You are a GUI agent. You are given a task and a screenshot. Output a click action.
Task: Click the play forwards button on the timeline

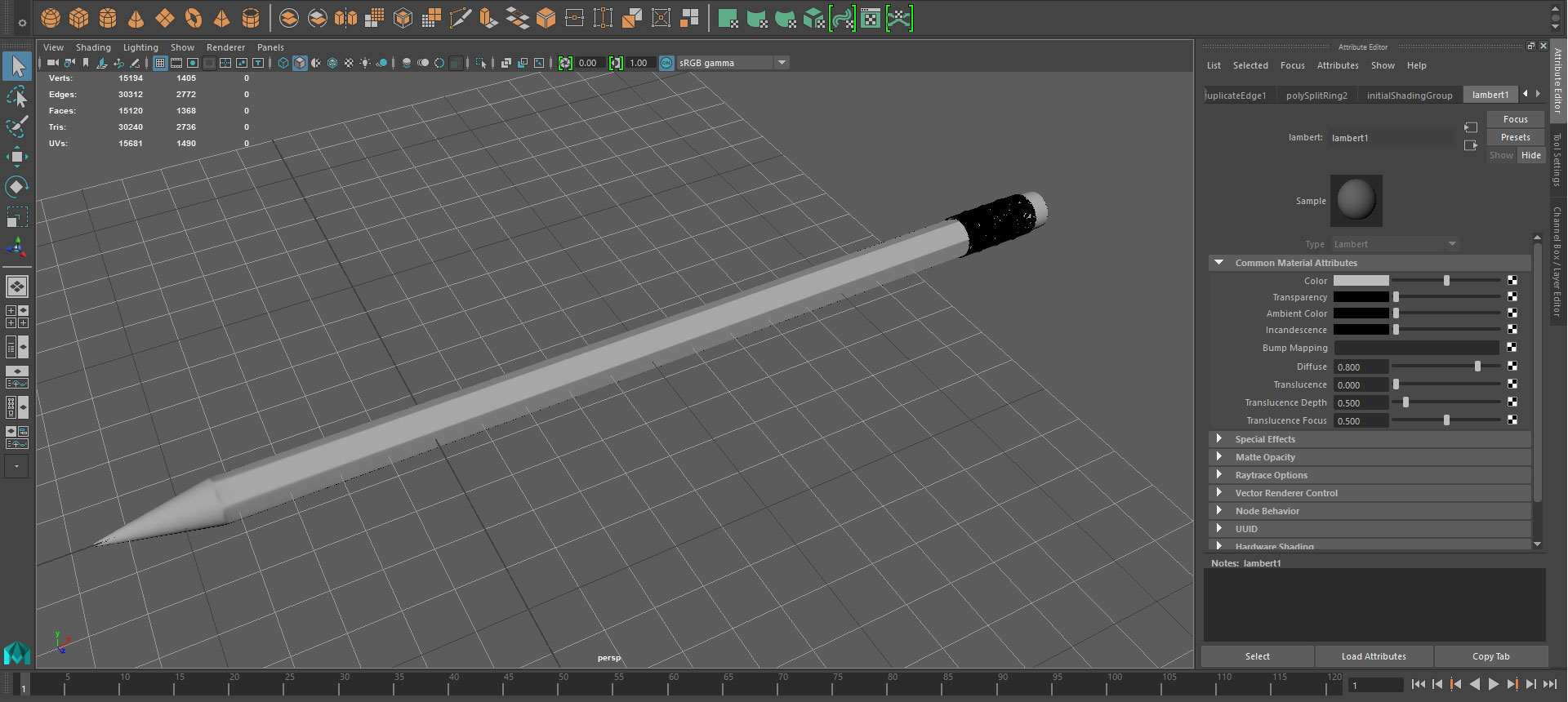(x=1494, y=685)
